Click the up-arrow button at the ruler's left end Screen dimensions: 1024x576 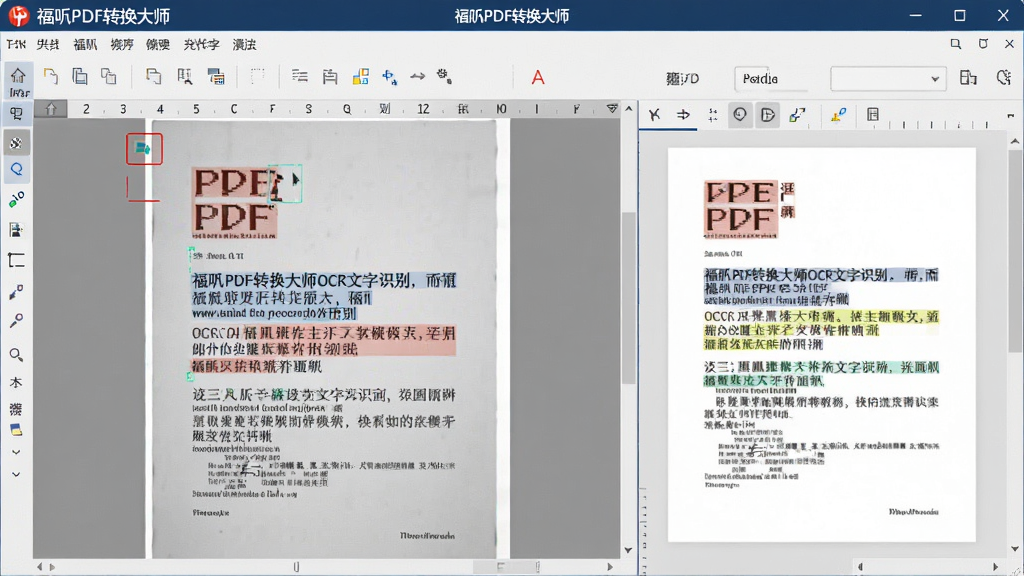[x=51, y=108]
